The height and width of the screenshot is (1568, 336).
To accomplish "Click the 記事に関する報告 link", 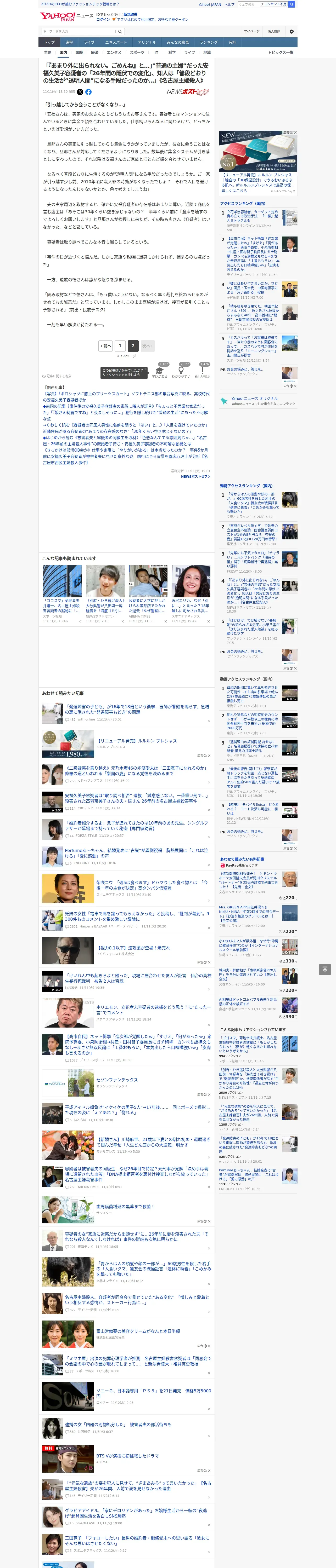I will (57, 376).
